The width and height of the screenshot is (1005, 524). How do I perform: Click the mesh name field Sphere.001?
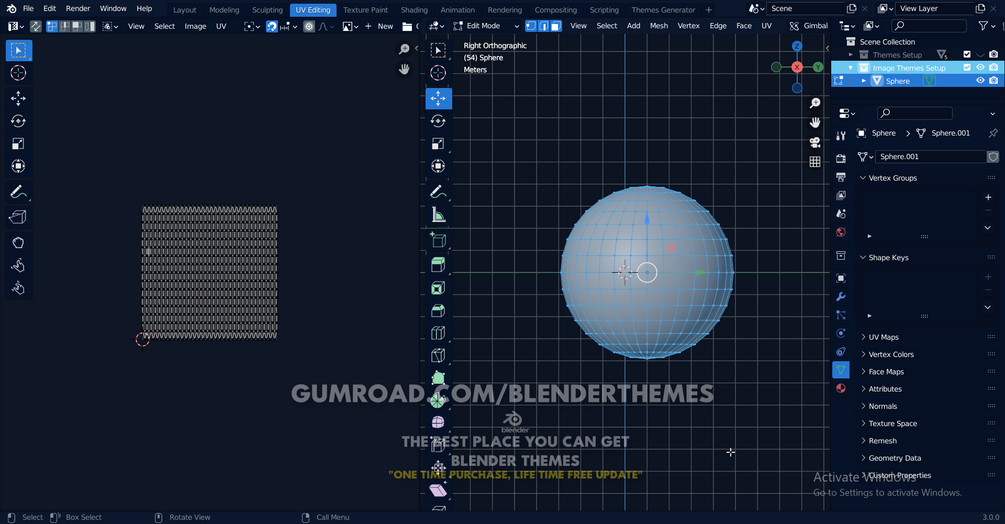(x=931, y=156)
